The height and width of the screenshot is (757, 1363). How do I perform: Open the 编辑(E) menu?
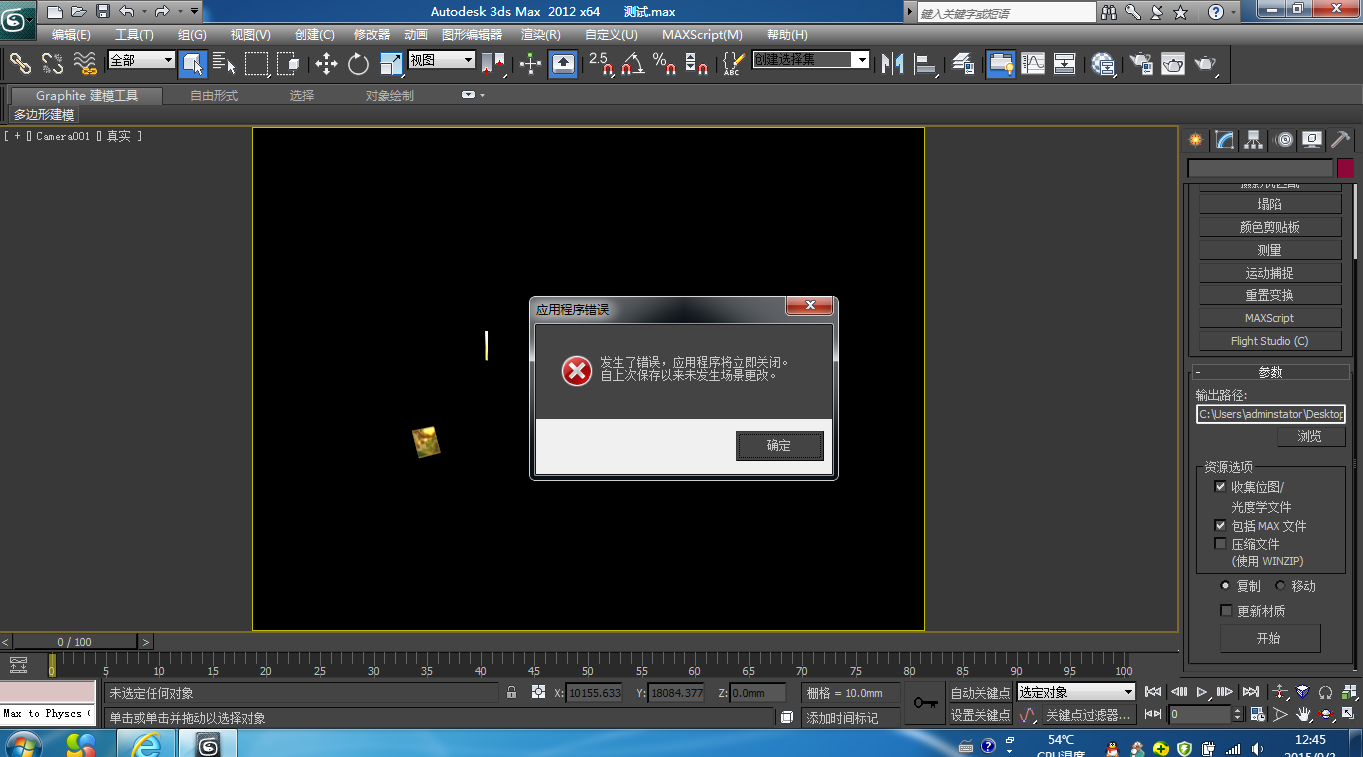71,34
